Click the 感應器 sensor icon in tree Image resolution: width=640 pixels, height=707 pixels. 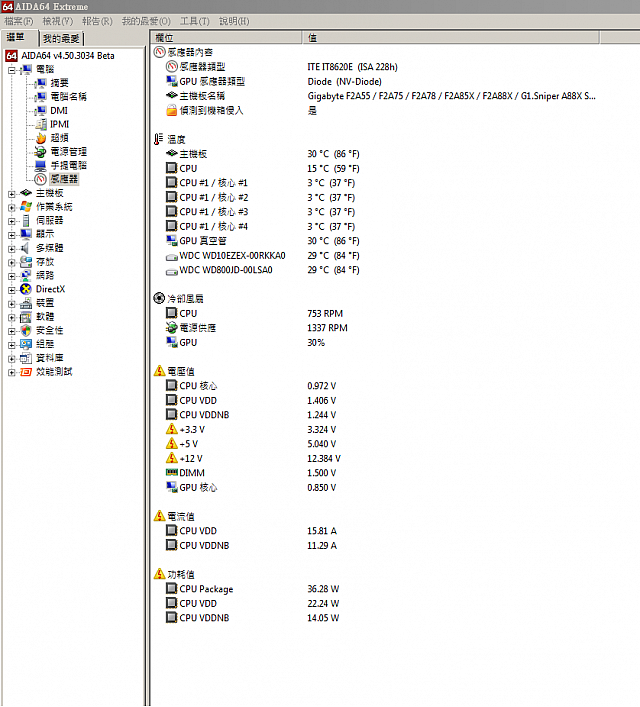pyautogui.click(x=41, y=179)
